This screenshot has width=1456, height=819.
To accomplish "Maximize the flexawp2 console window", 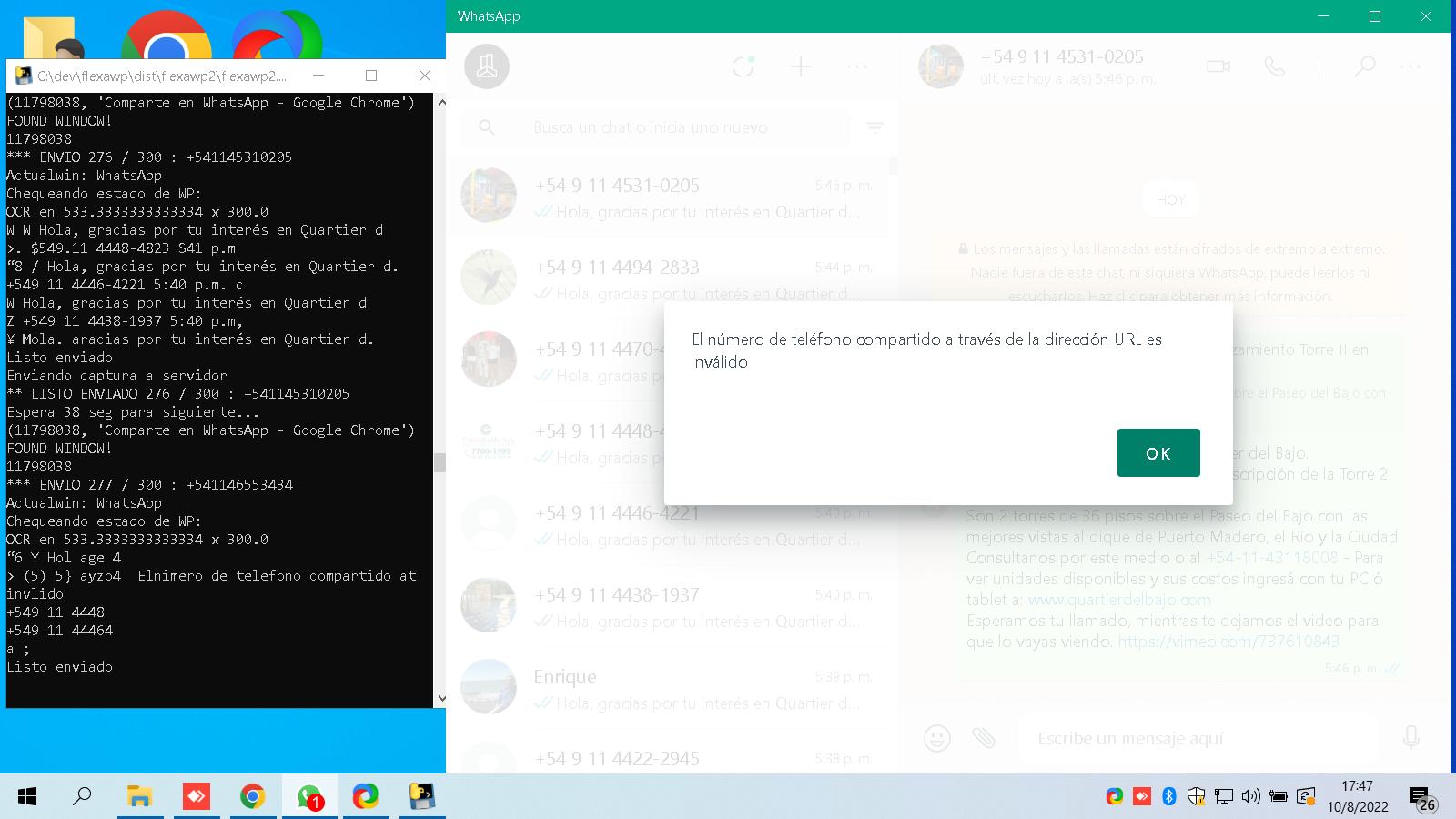I will pos(371,76).
